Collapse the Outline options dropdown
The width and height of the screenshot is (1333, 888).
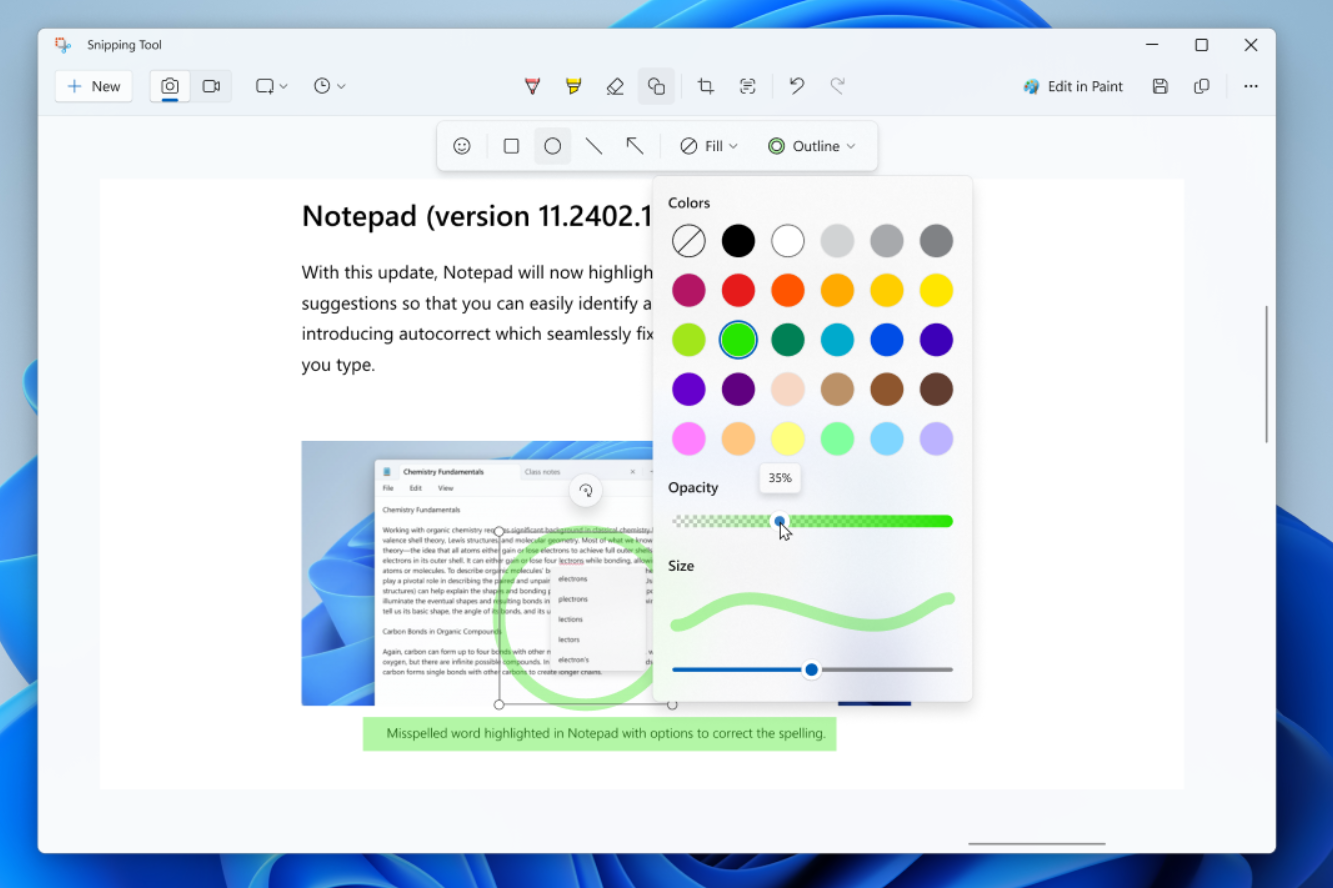pyautogui.click(x=811, y=146)
